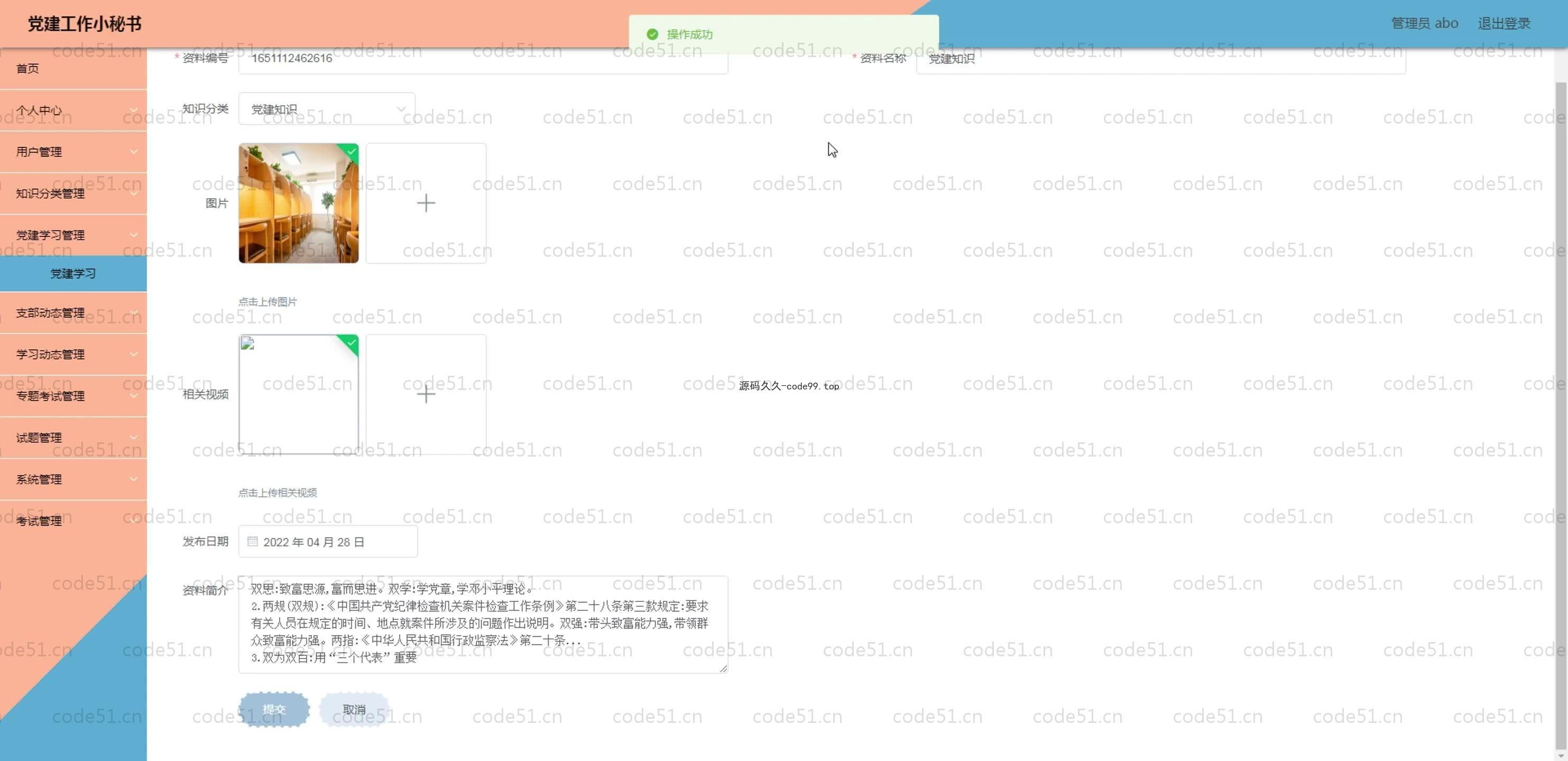The height and width of the screenshot is (761, 1568).
Task: Click broken image icon in video thumbnail
Action: [248, 344]
